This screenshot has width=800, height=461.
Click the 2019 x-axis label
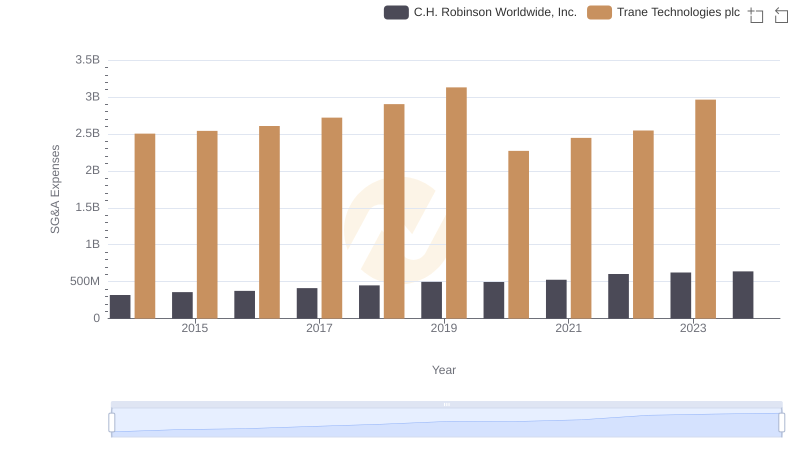[444, 328]
